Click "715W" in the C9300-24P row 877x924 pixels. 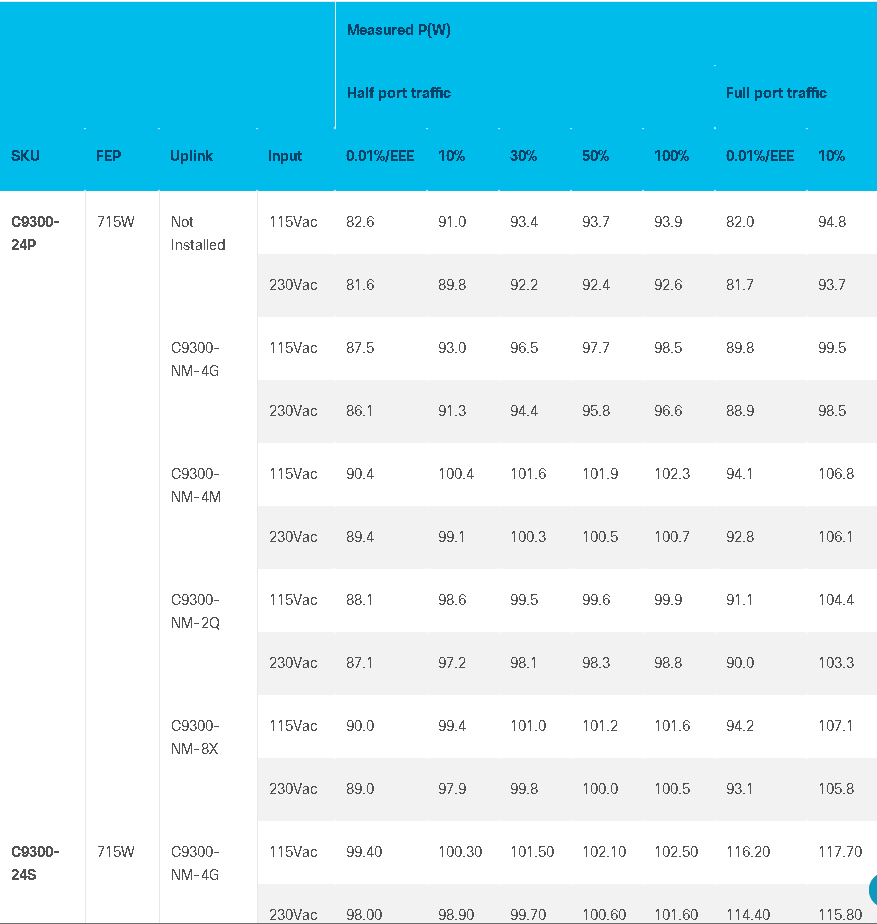[116, 222]
